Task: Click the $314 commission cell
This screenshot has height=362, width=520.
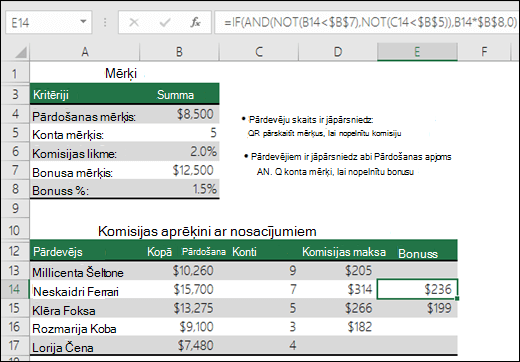Action: [x=338, y=290]
